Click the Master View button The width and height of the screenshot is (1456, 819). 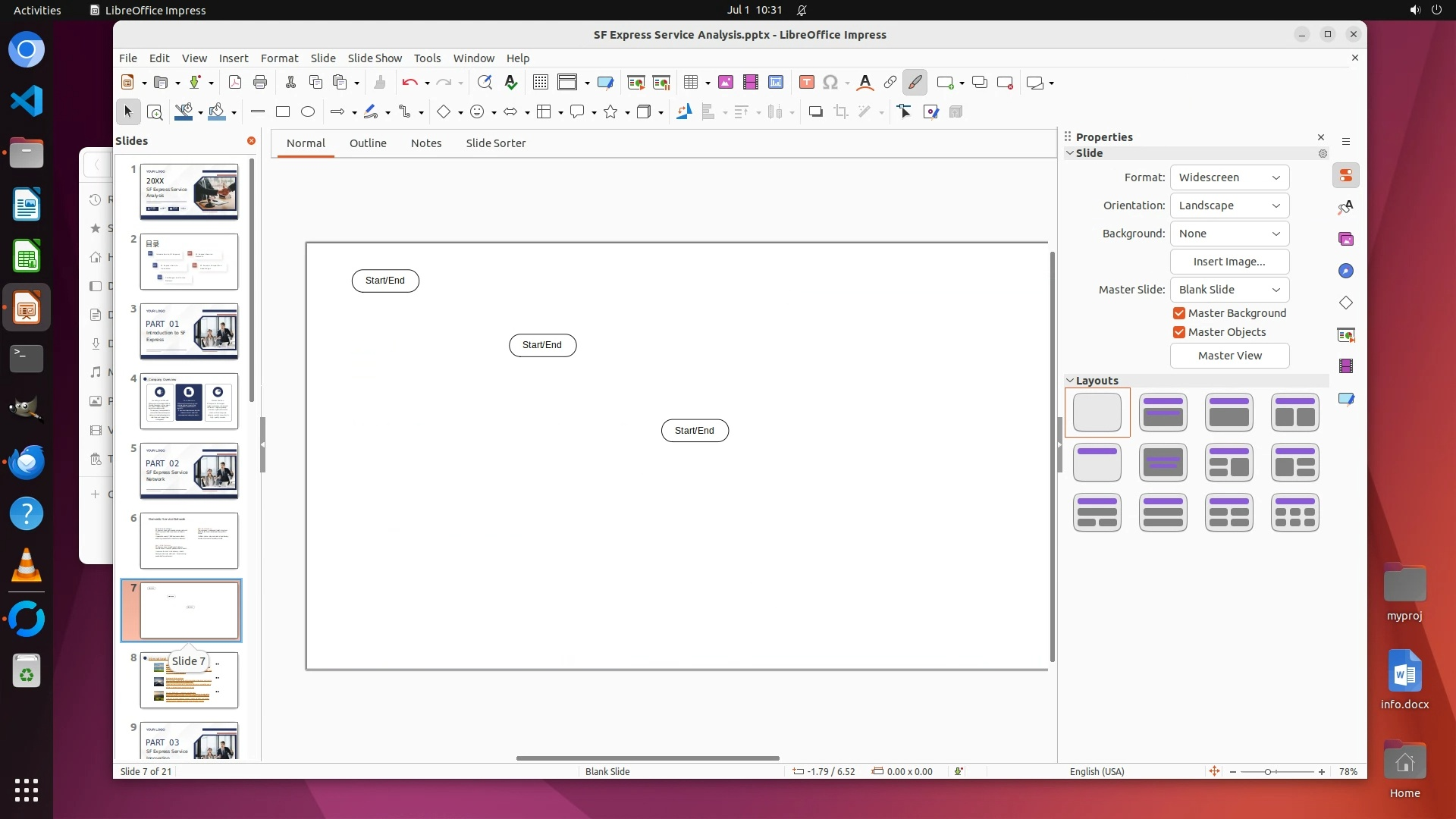point(1229,356)
